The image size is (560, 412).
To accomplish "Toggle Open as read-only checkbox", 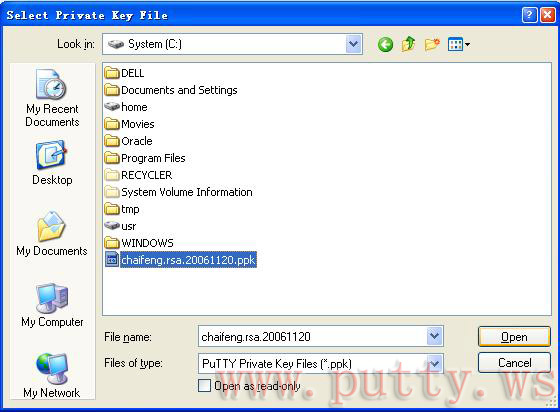I will (x=204, y=386).
